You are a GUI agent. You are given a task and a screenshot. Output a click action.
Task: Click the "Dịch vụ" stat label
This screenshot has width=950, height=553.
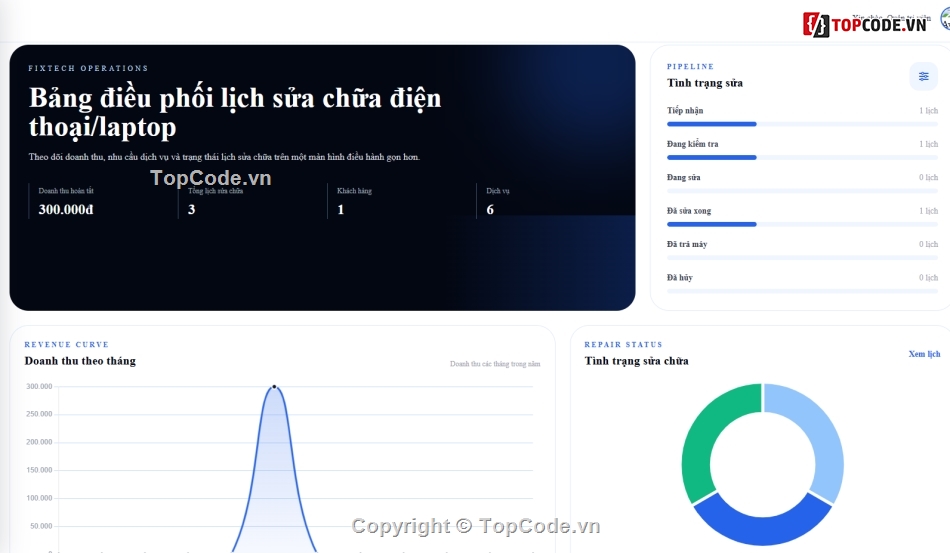497,191
